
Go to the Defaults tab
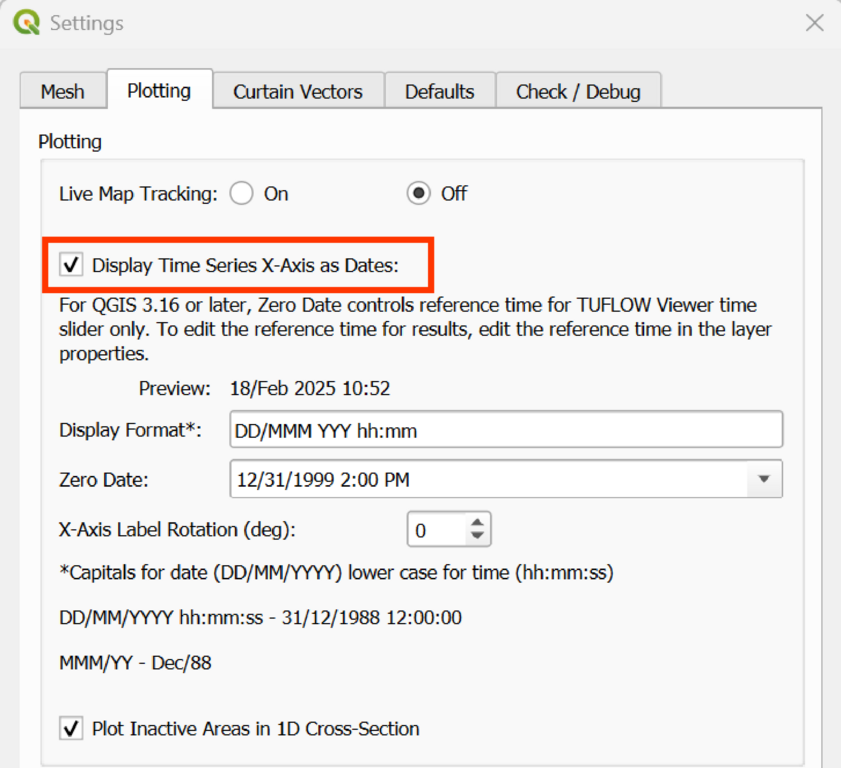tap(439, 91)
